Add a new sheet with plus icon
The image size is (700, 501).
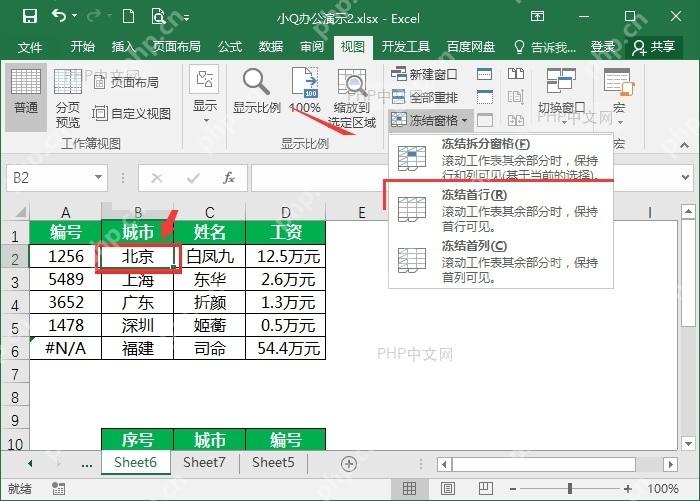pyautogui.click(x=349, y=464)
